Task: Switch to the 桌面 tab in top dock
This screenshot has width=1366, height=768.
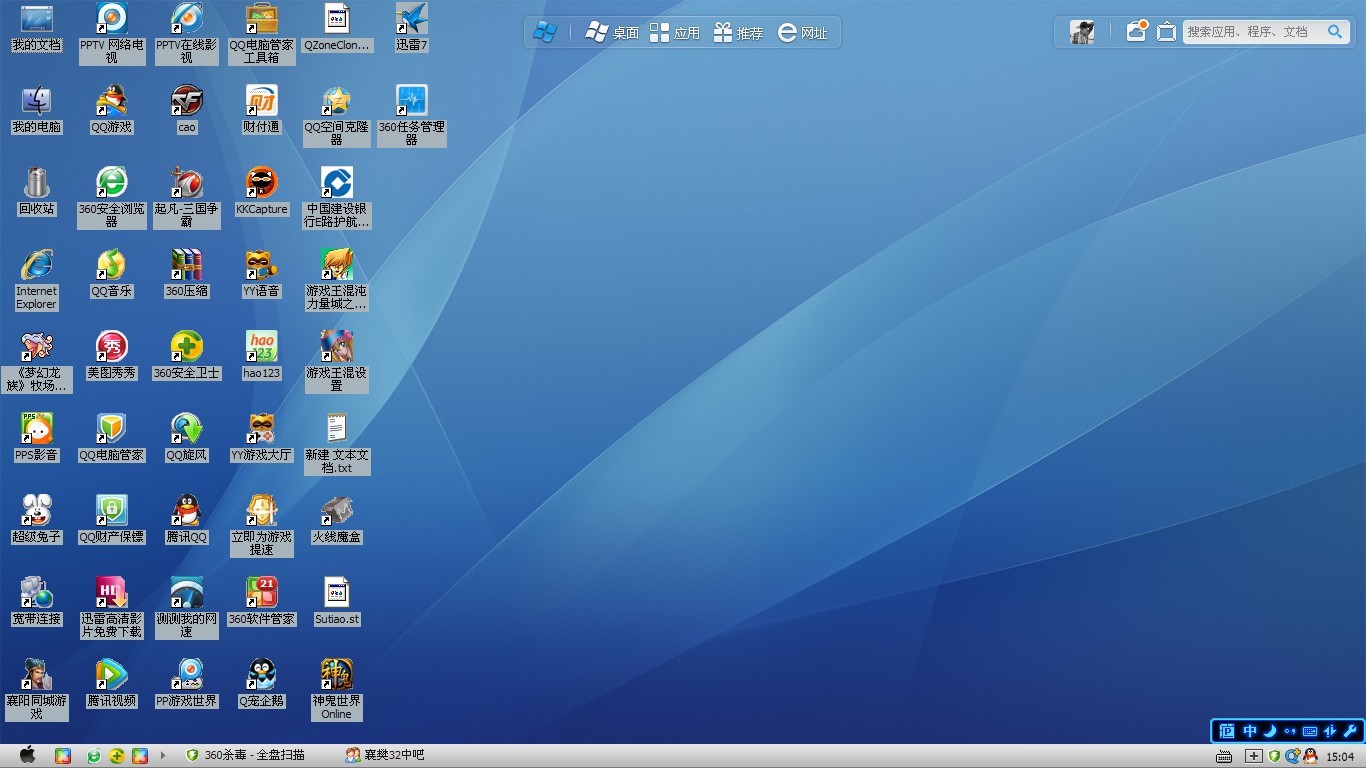Action: (x=612, y=33)
